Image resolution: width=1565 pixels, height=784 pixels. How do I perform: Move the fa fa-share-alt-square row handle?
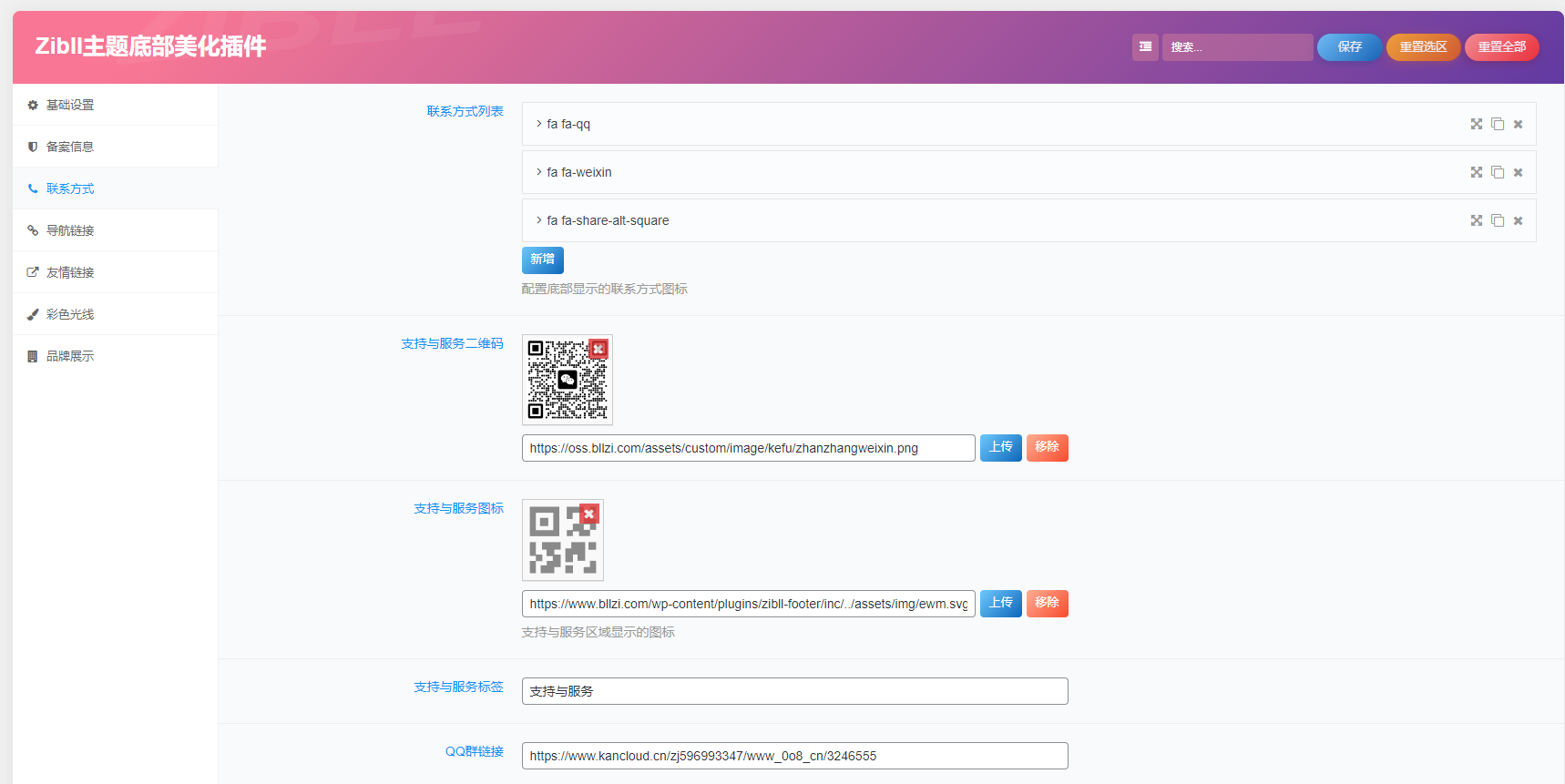tap(1477, 220)
